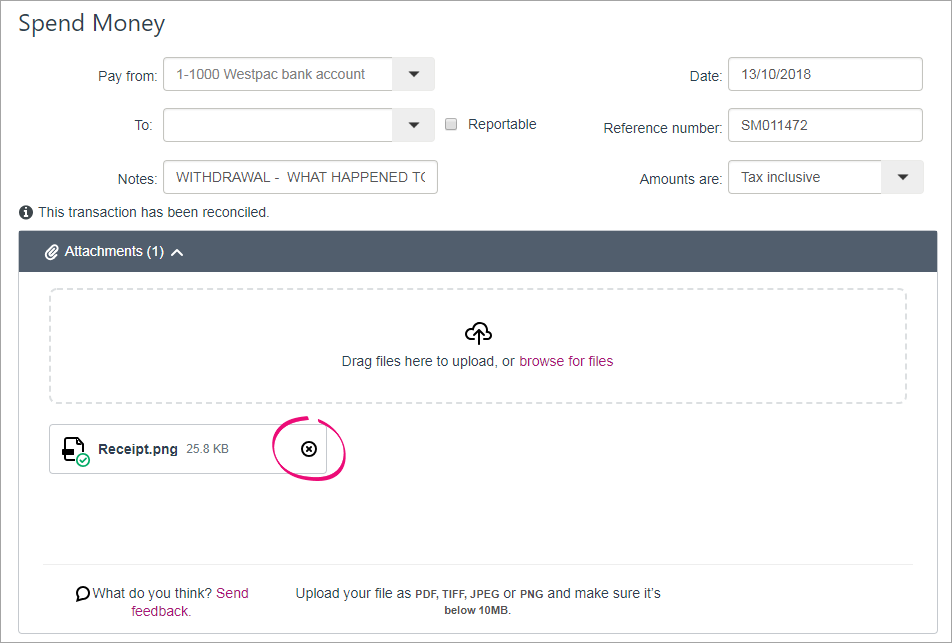Open the To contact dropdown

(x=414, y=125)
